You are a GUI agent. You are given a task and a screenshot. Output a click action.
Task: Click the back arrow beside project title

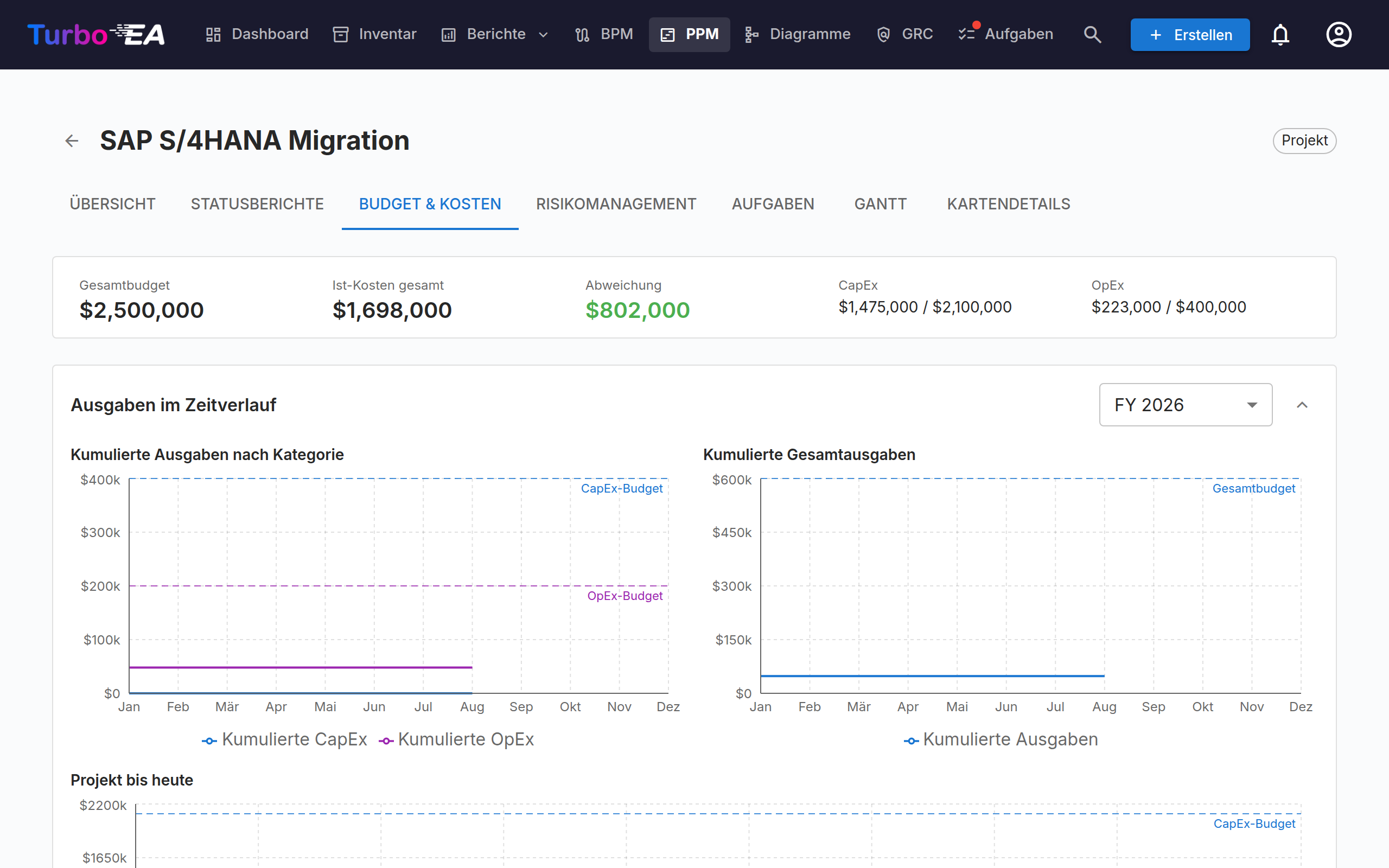(x=72, y=141)
